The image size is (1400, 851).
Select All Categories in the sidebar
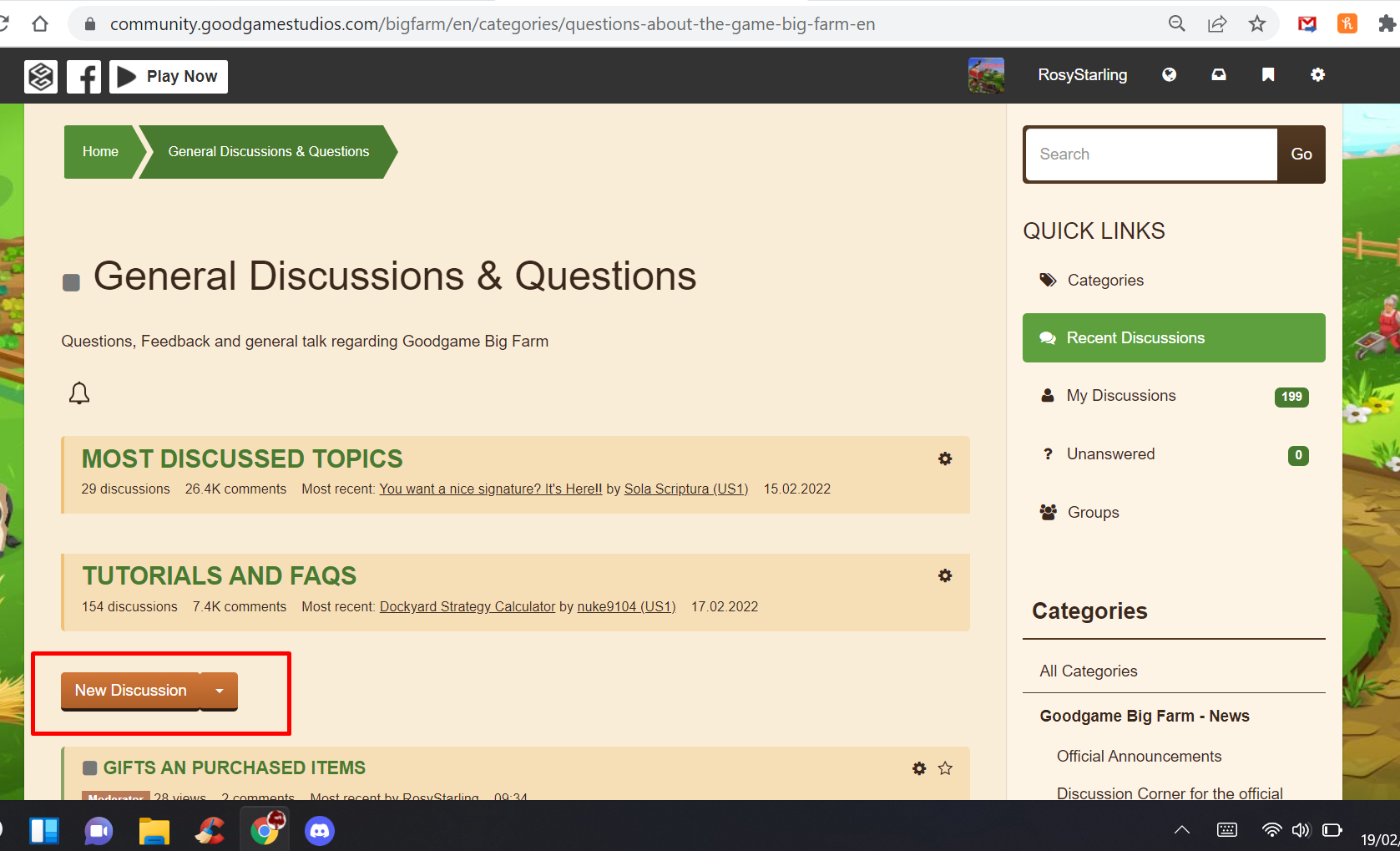1088,671
